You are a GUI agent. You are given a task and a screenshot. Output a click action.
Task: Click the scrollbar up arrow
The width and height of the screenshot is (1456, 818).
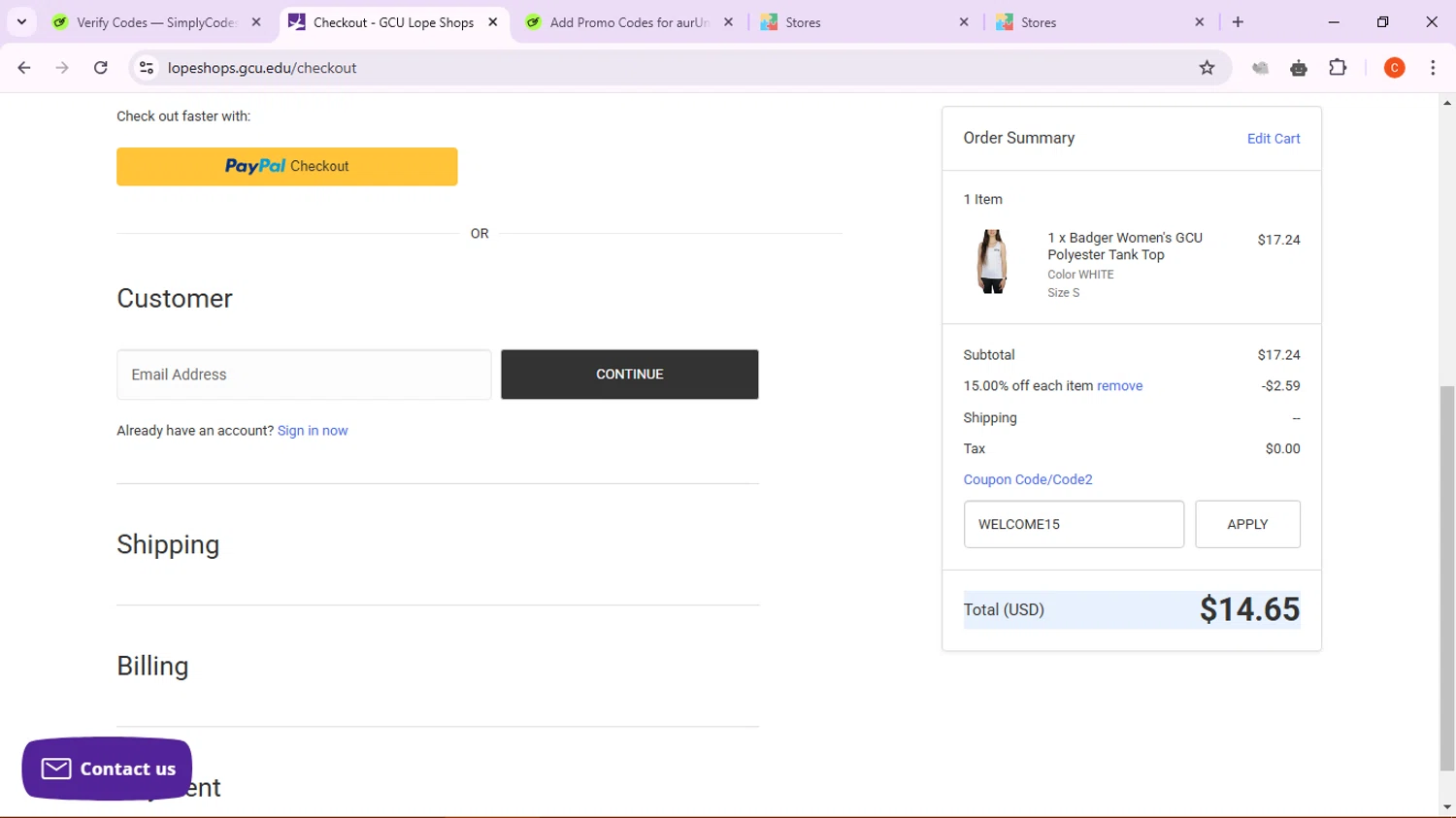(1447, 103)
